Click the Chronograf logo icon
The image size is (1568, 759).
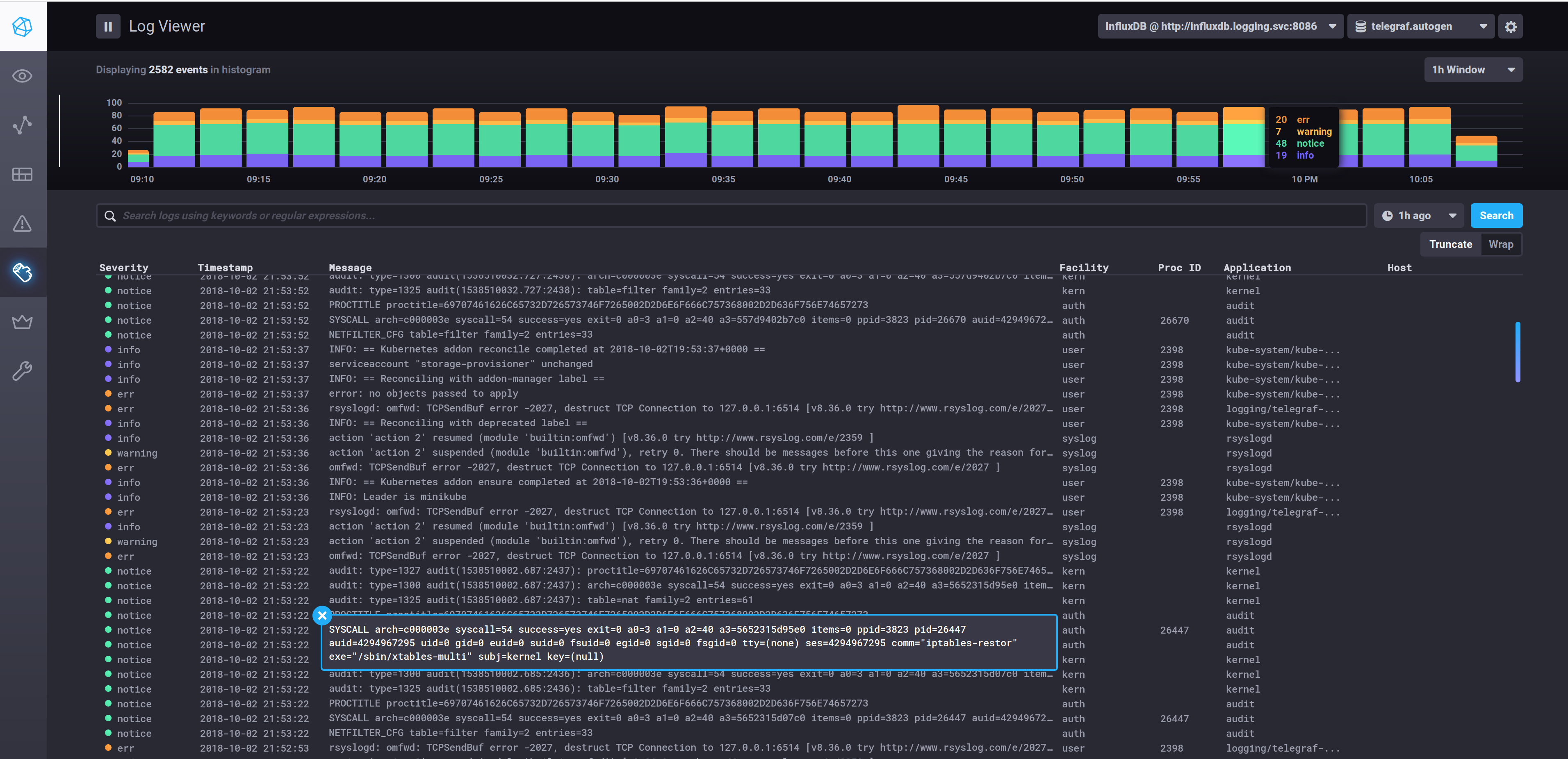23,26
